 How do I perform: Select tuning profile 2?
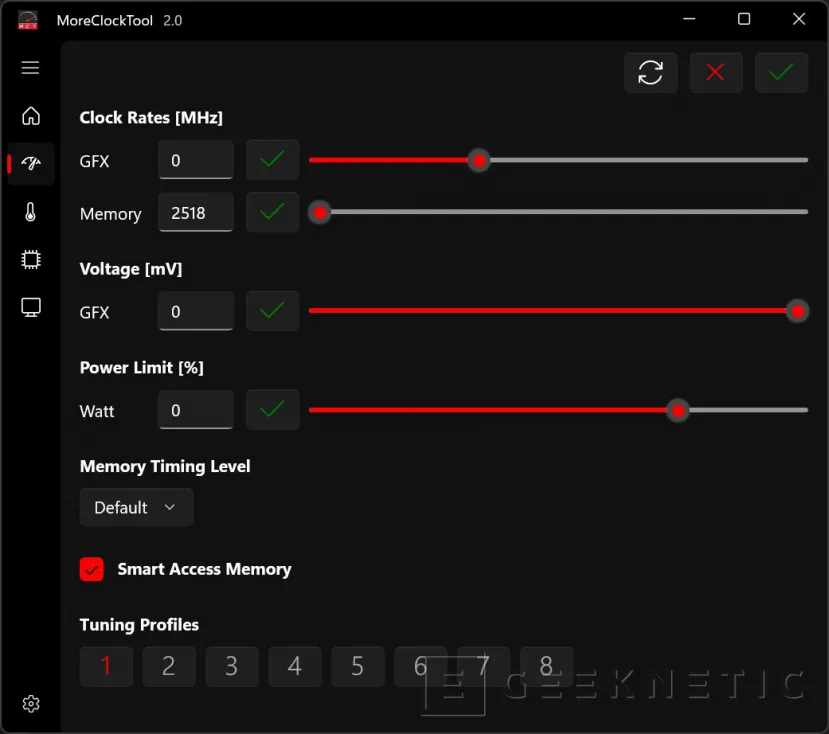coord(169,666)
